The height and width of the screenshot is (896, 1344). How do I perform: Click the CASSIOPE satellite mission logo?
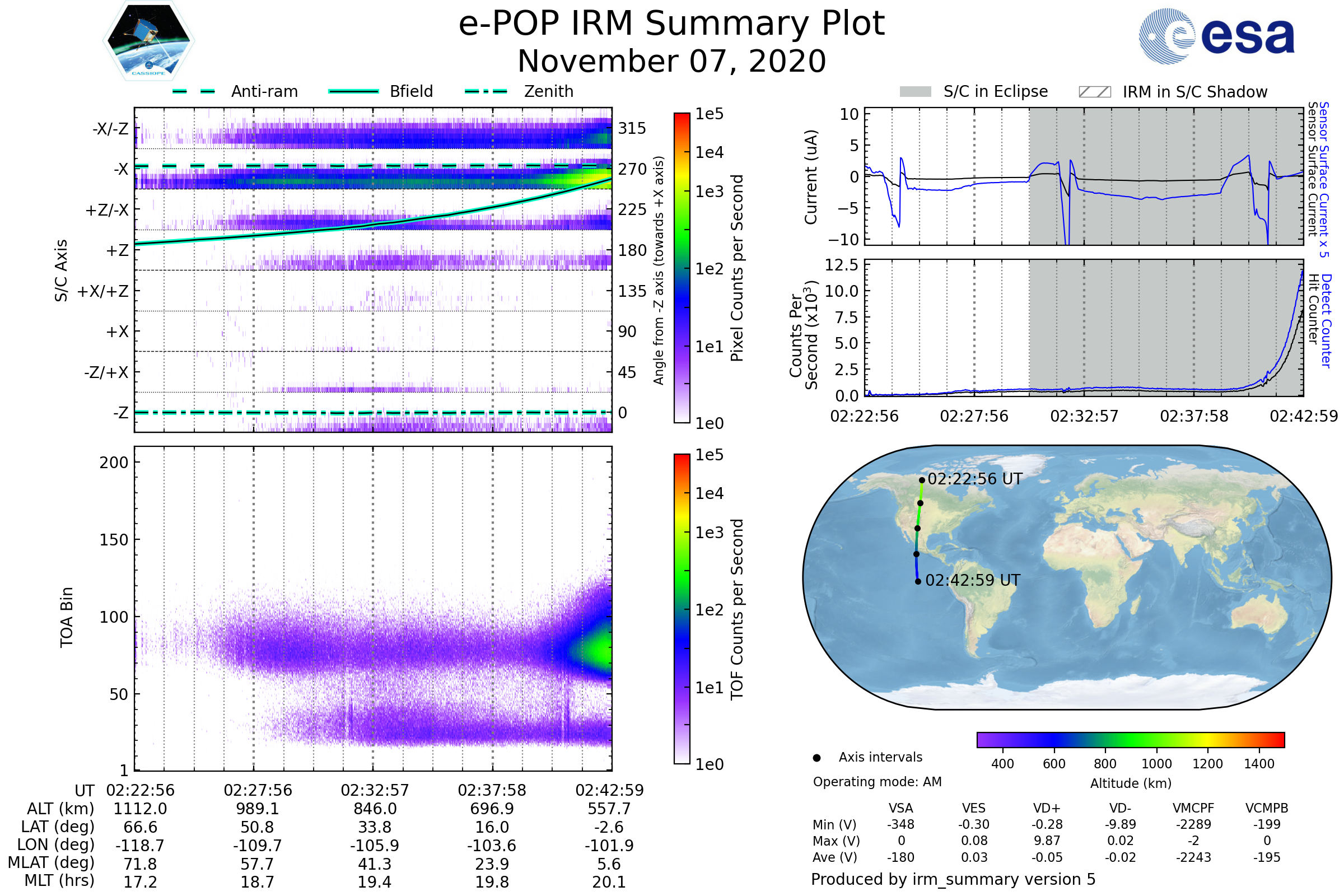coord(148,41)
